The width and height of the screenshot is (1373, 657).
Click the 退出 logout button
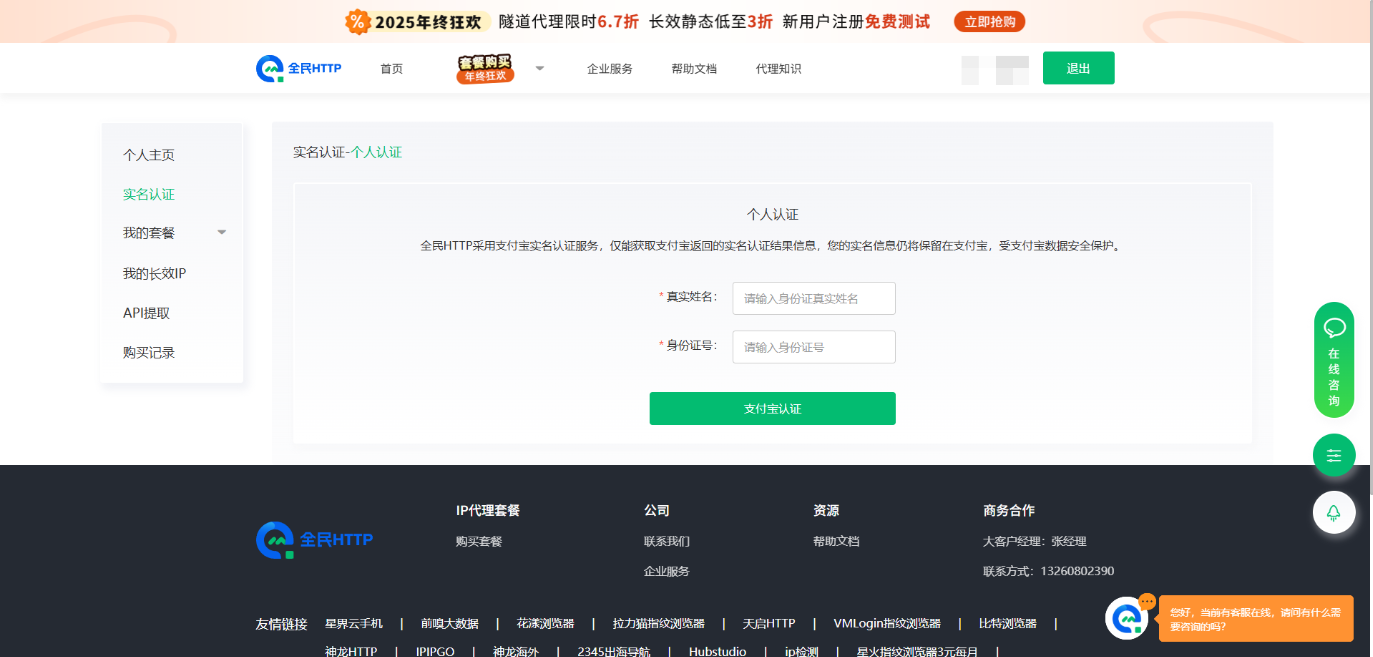point(1078,68)
